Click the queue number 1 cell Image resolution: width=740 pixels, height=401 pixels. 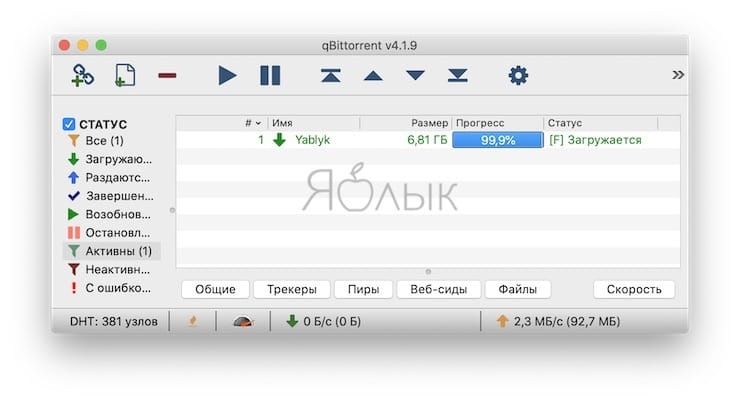tap(261, 140)
